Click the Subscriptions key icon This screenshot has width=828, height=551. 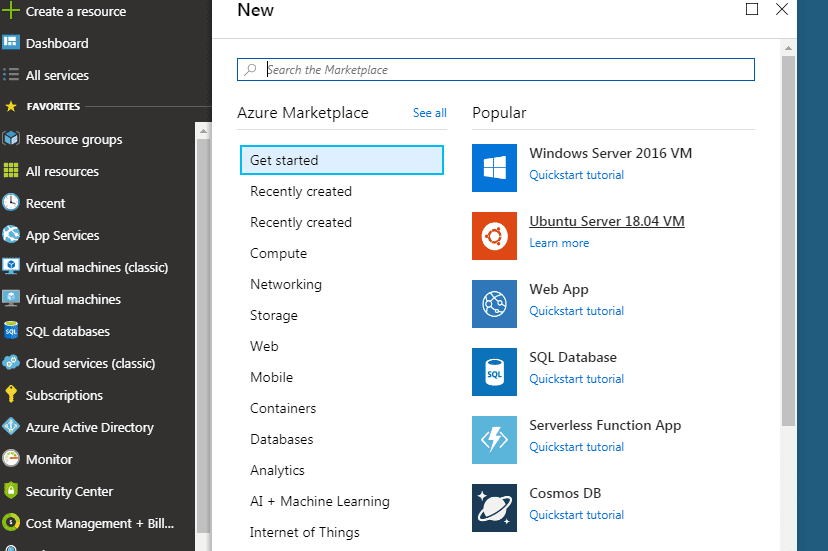pos(11,395)
